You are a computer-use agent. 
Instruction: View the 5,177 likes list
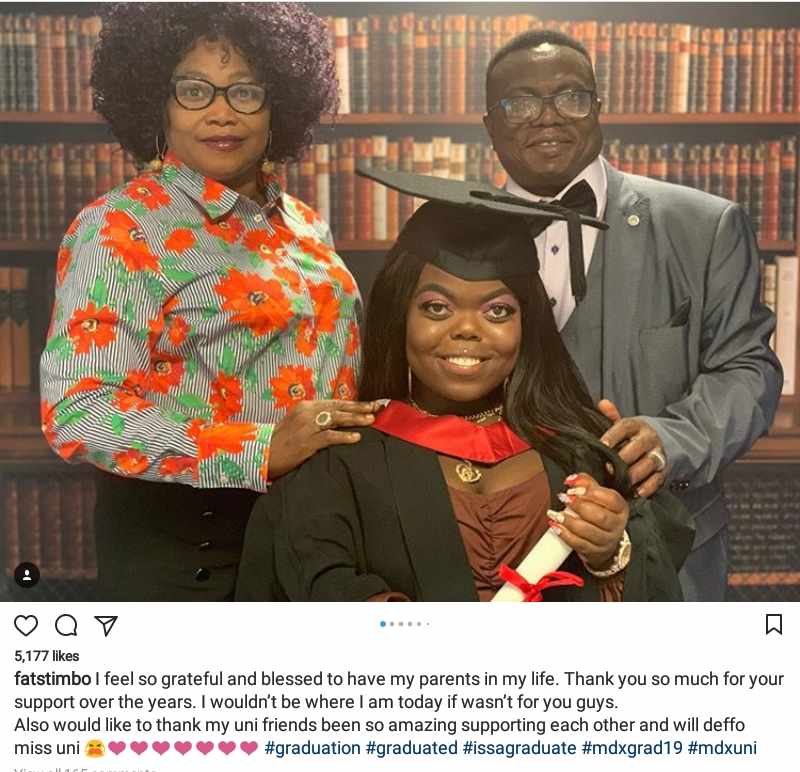tap(46, 656)
